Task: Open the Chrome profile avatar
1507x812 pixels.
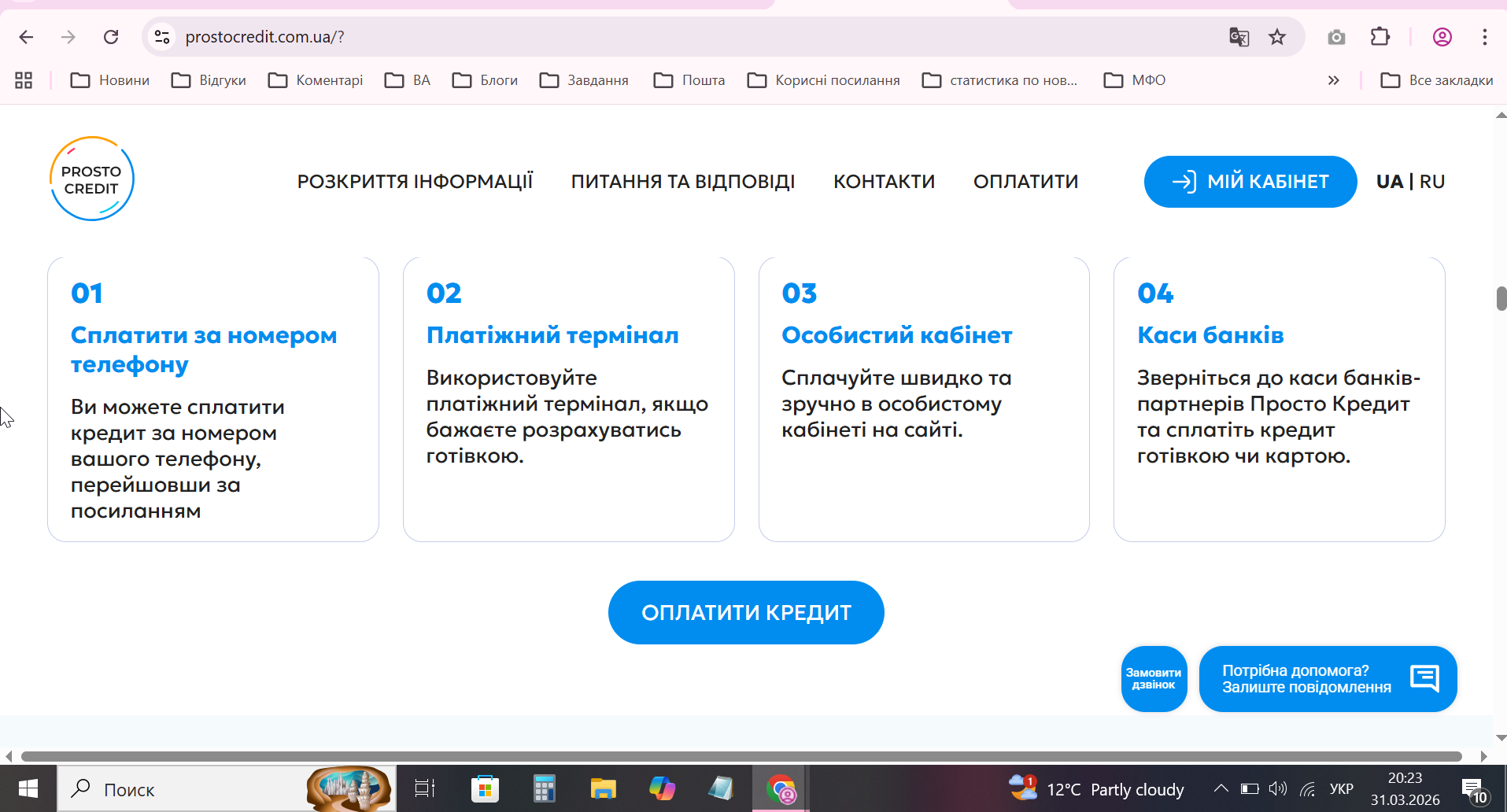Action: (1442, 37)
